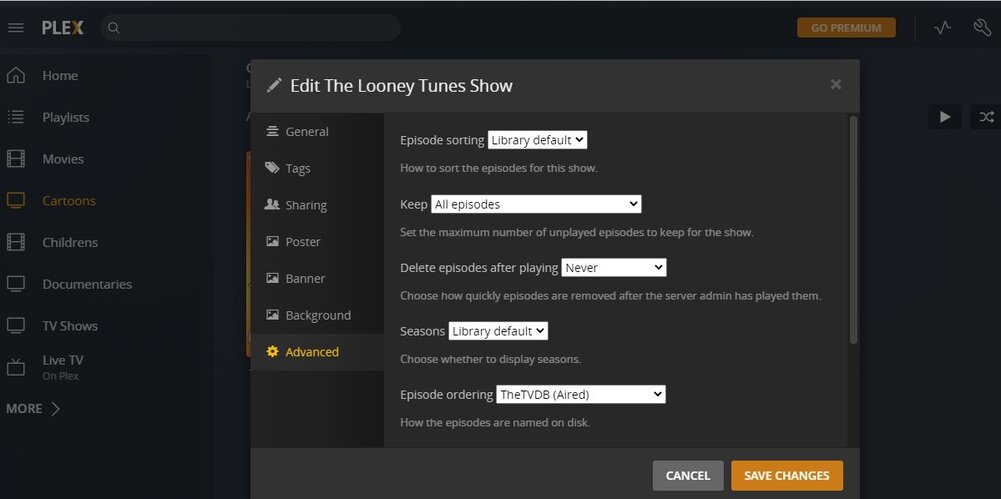Click the Plex logo
The width and height of the screenshot is (1001, 499).
(63, 28)
